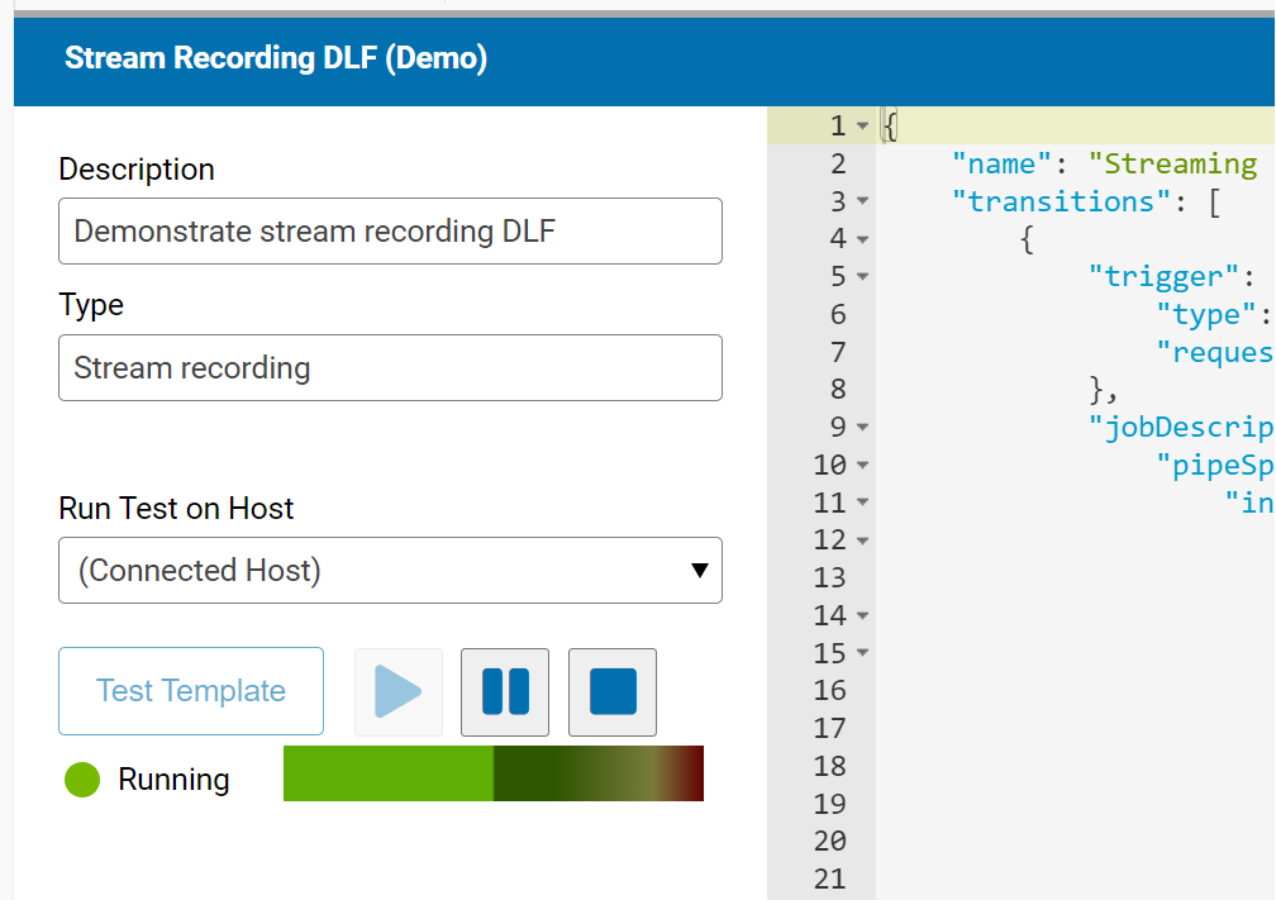
Task: Click the play button icon
Action: [398, 692]
